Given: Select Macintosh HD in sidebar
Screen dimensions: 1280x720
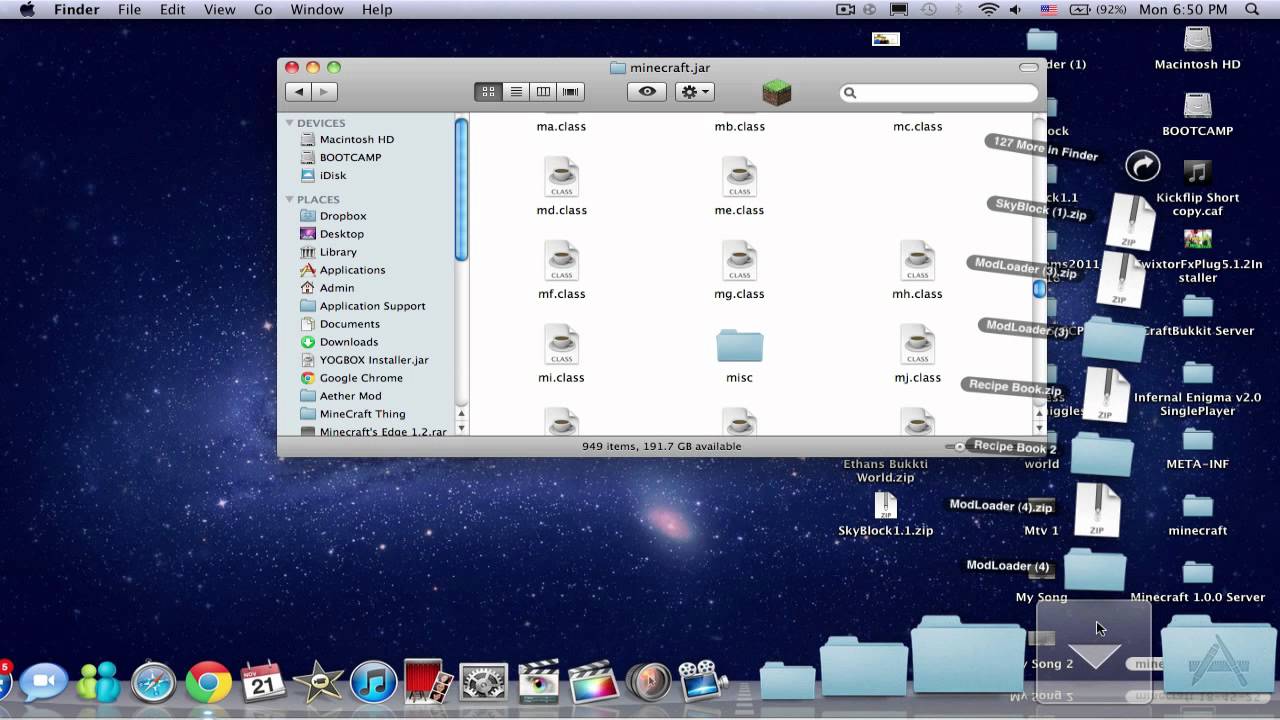Looking at the screenshot, I should click(x=356, y=139).
